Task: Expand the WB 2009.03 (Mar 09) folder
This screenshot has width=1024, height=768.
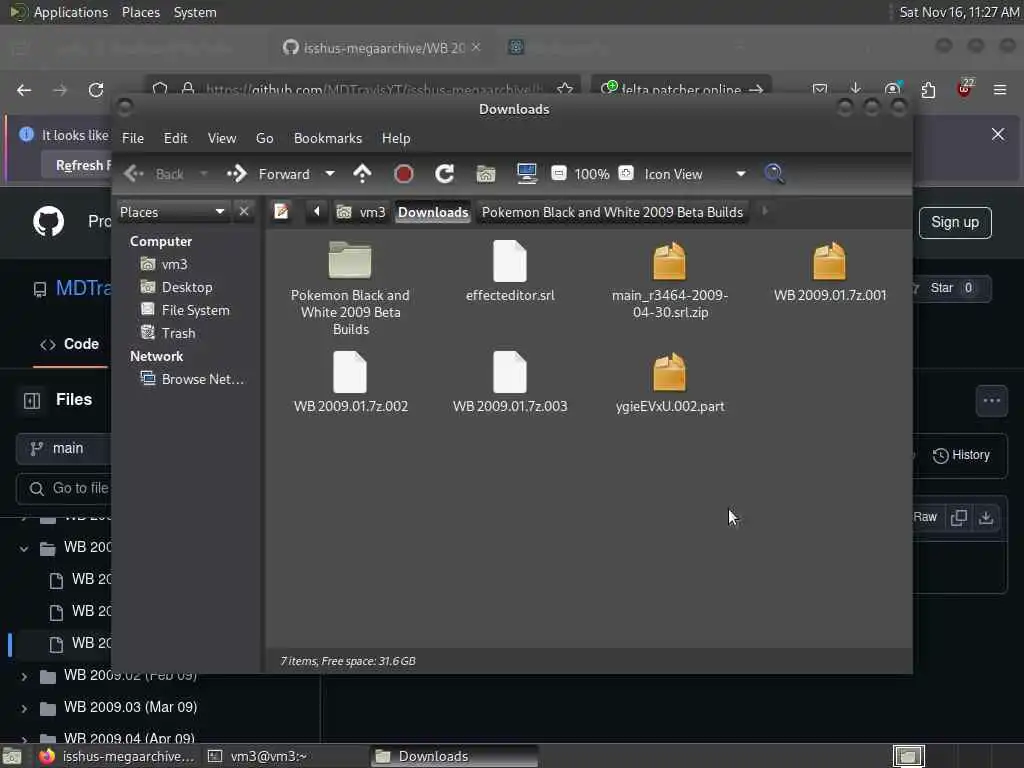Action: (24, 708)
